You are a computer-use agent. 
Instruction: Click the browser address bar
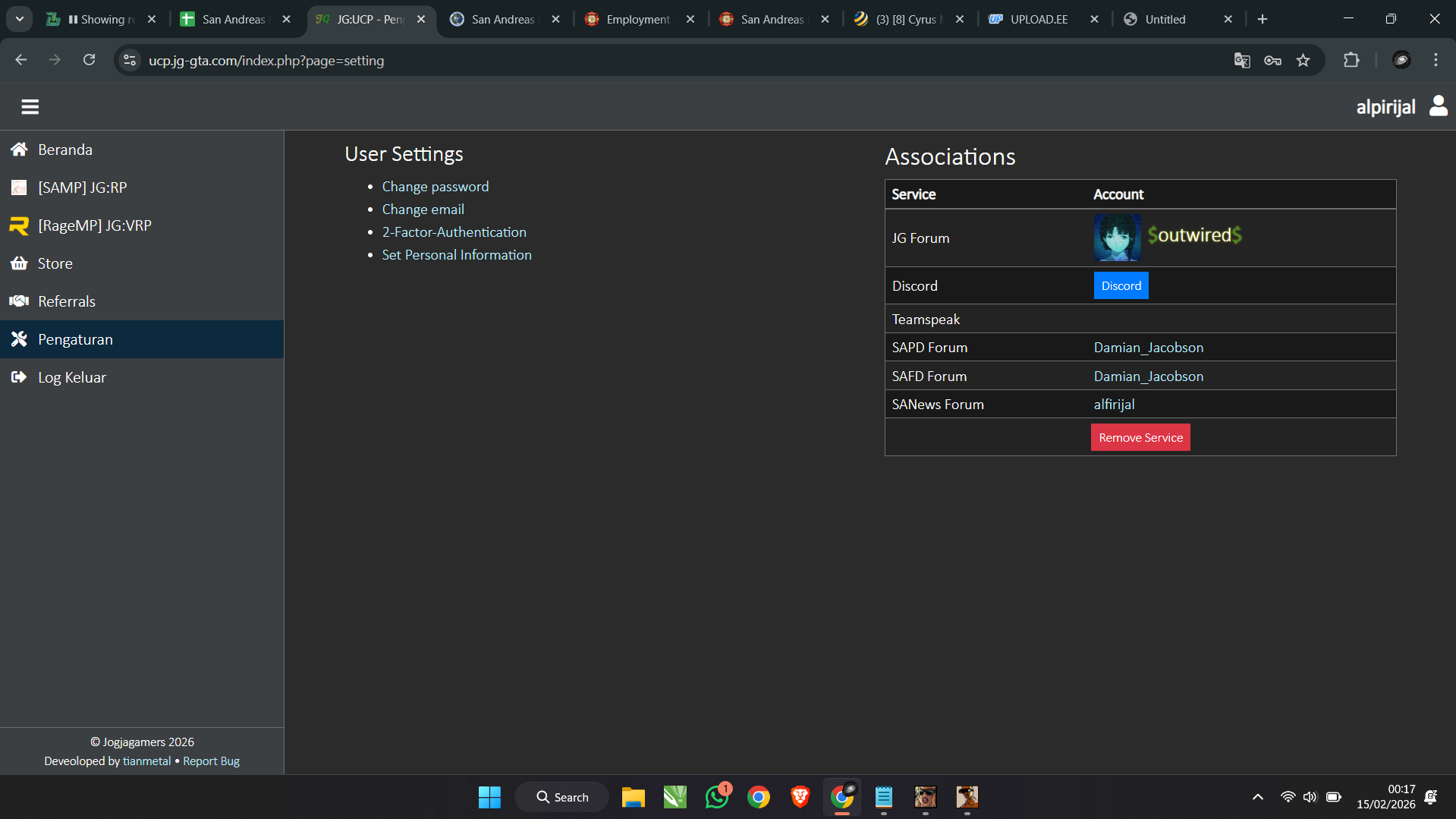[607, 61]
